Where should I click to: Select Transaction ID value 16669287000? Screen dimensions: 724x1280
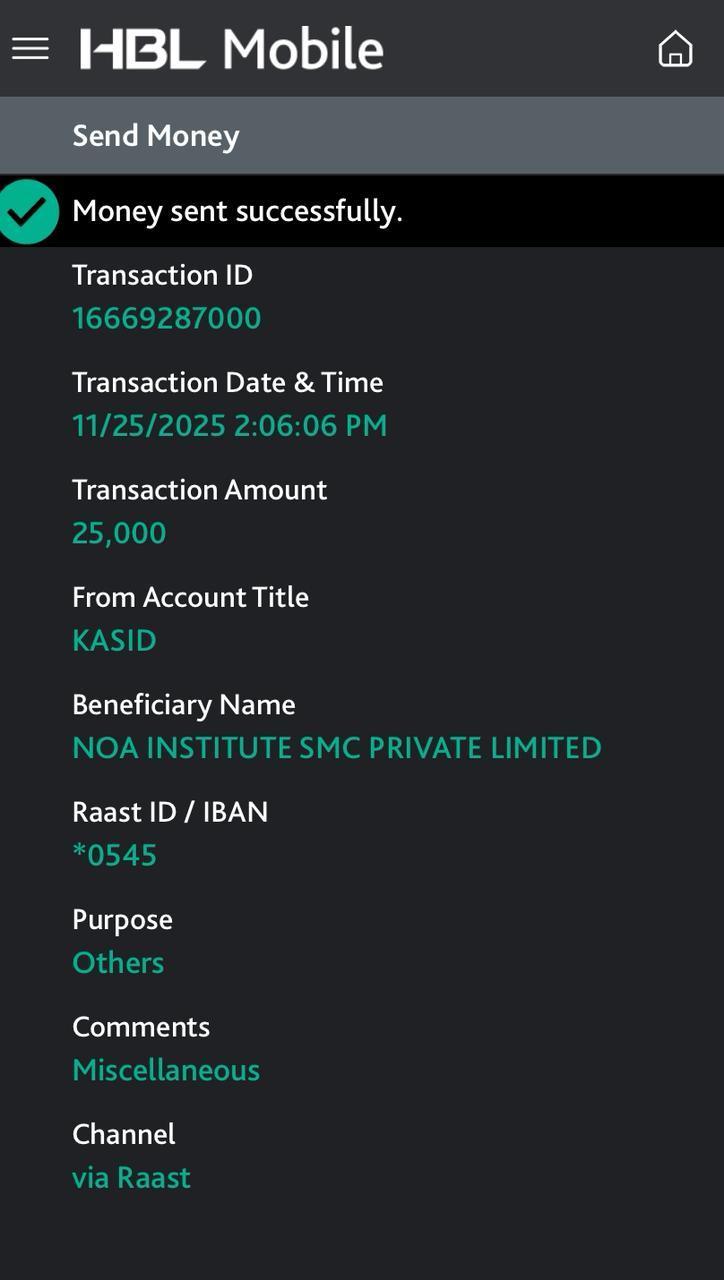(x=166, y=318)
